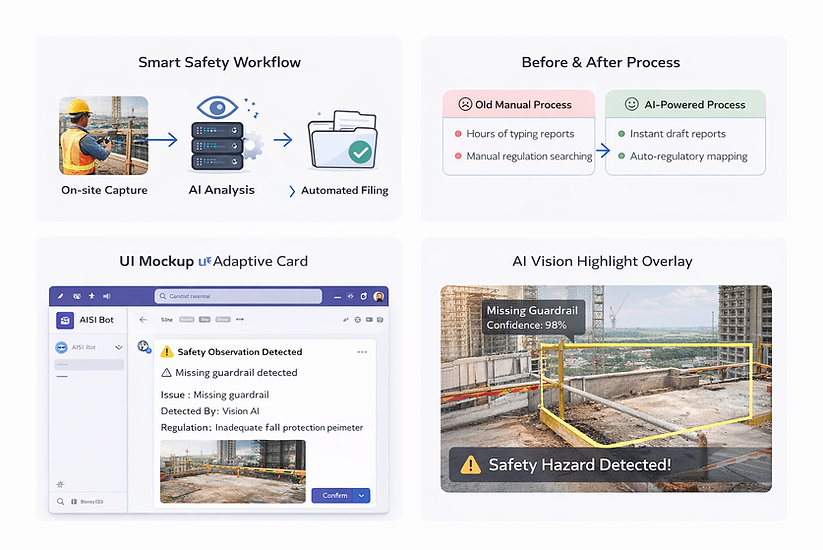The width and height of the screenshot is (823, 550).
Task: Click the 'Safety Observation Detected' heading
Action: click(240, 352)
